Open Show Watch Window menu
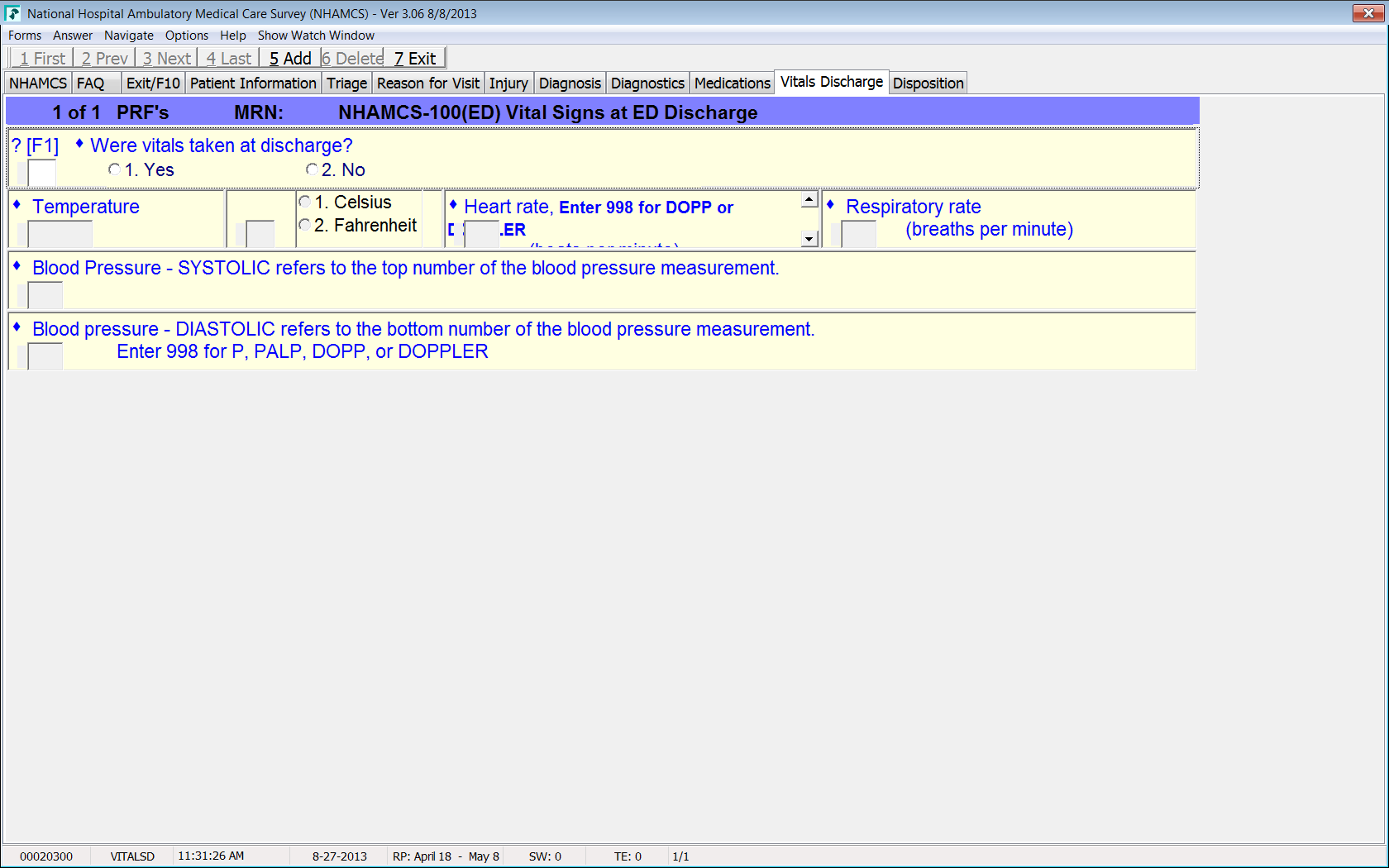Screen dimensions: 1389x868 [316, 36]
